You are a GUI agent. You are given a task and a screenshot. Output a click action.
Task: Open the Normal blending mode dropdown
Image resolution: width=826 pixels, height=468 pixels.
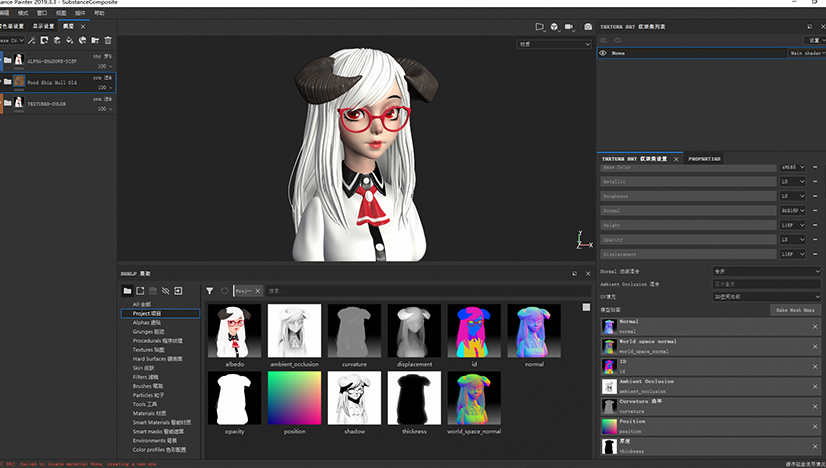[x=766, y=271]
